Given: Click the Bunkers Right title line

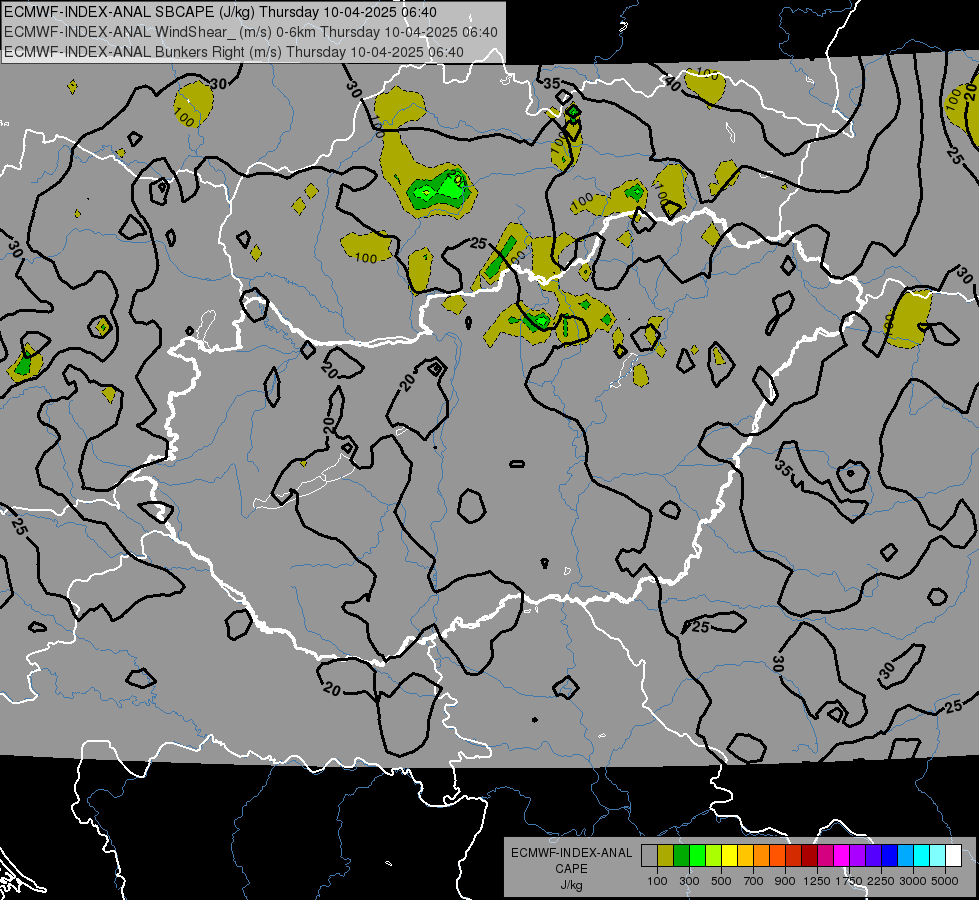Looking at the screenshot, I should (234, 52).
